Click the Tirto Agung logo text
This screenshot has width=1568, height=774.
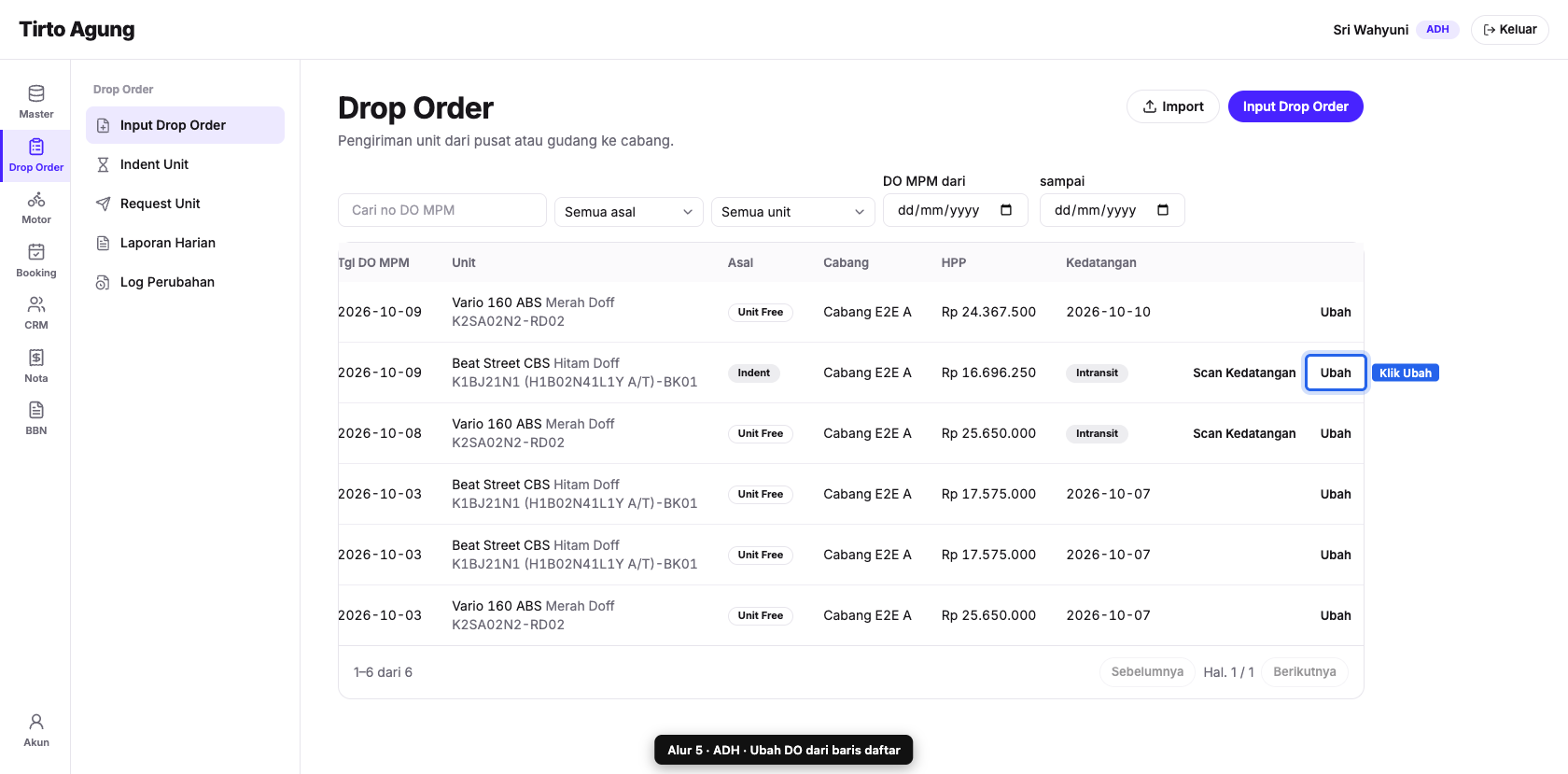[77, 30]
